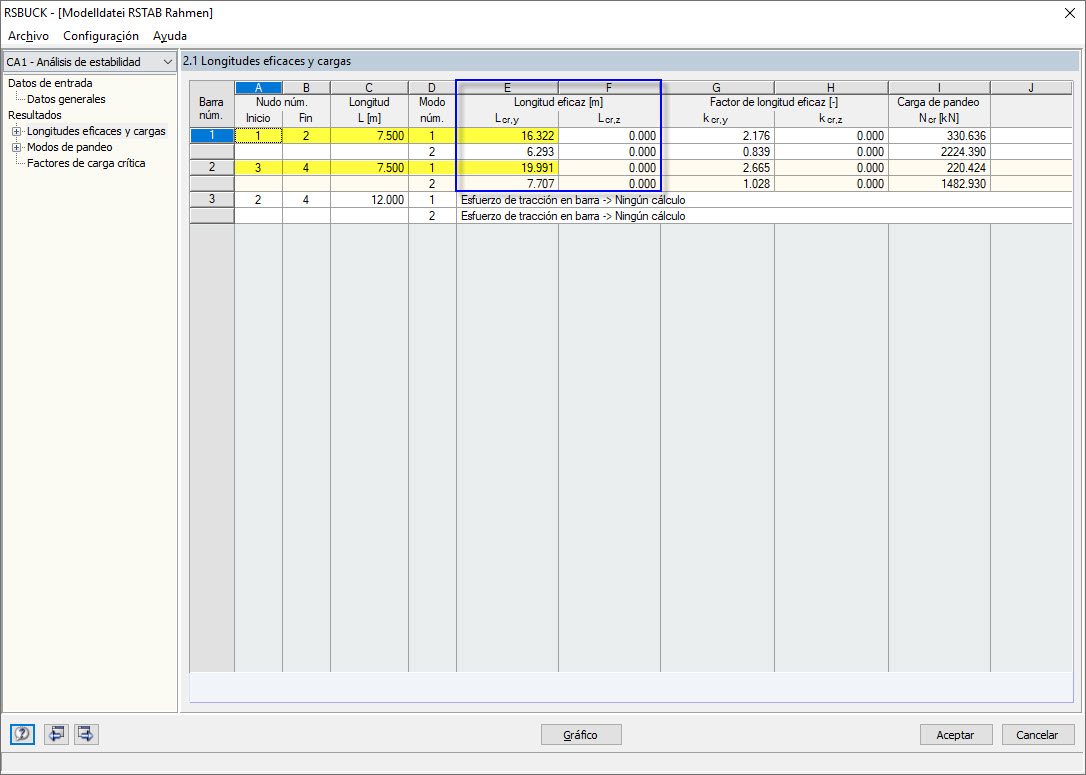Viewport: 1086px width, 775px height.
Task: Click cell with effective length 16.322
Action: tap(507, 136)
